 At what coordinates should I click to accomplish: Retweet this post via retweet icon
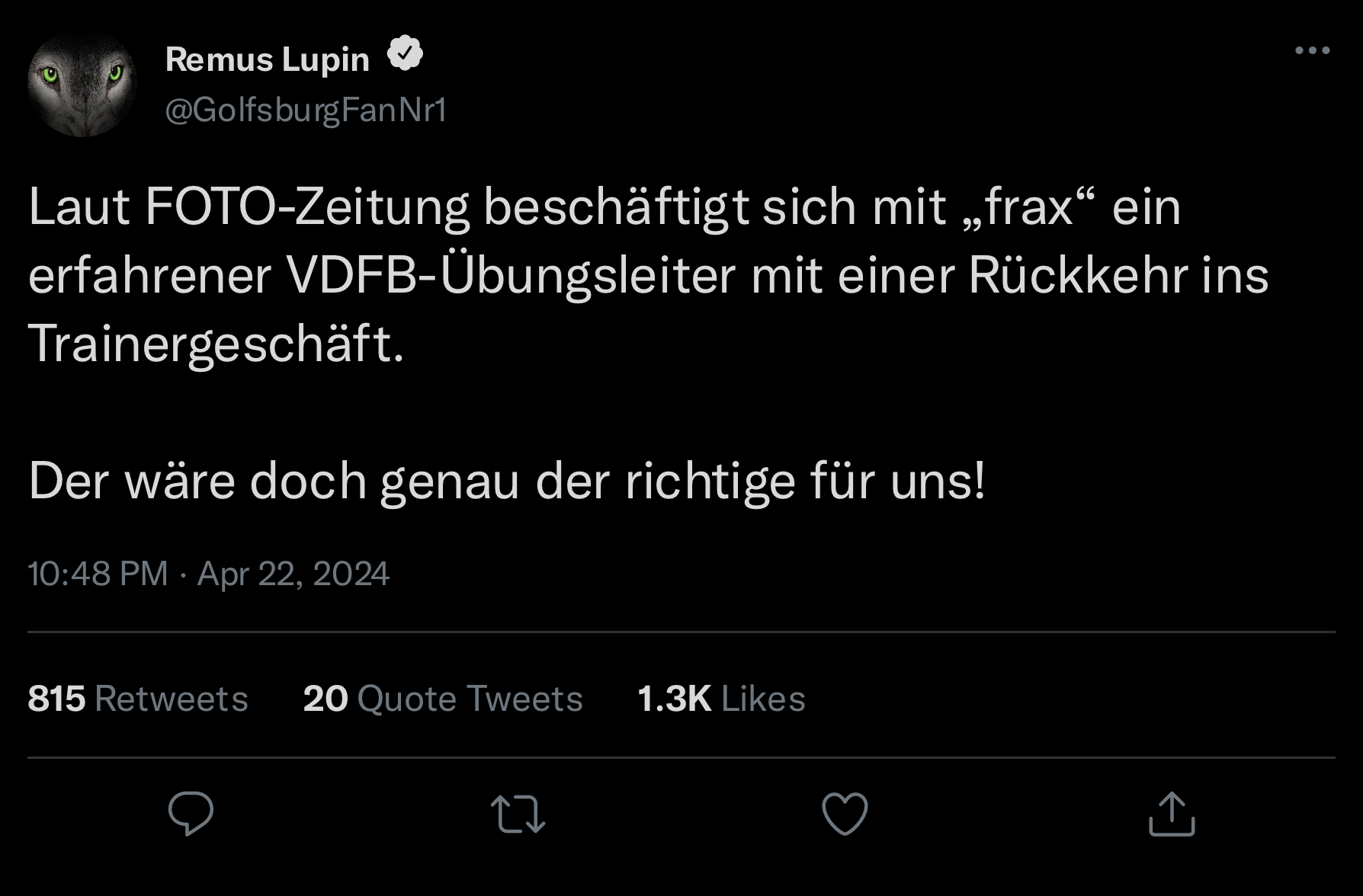tap(518, 814)
